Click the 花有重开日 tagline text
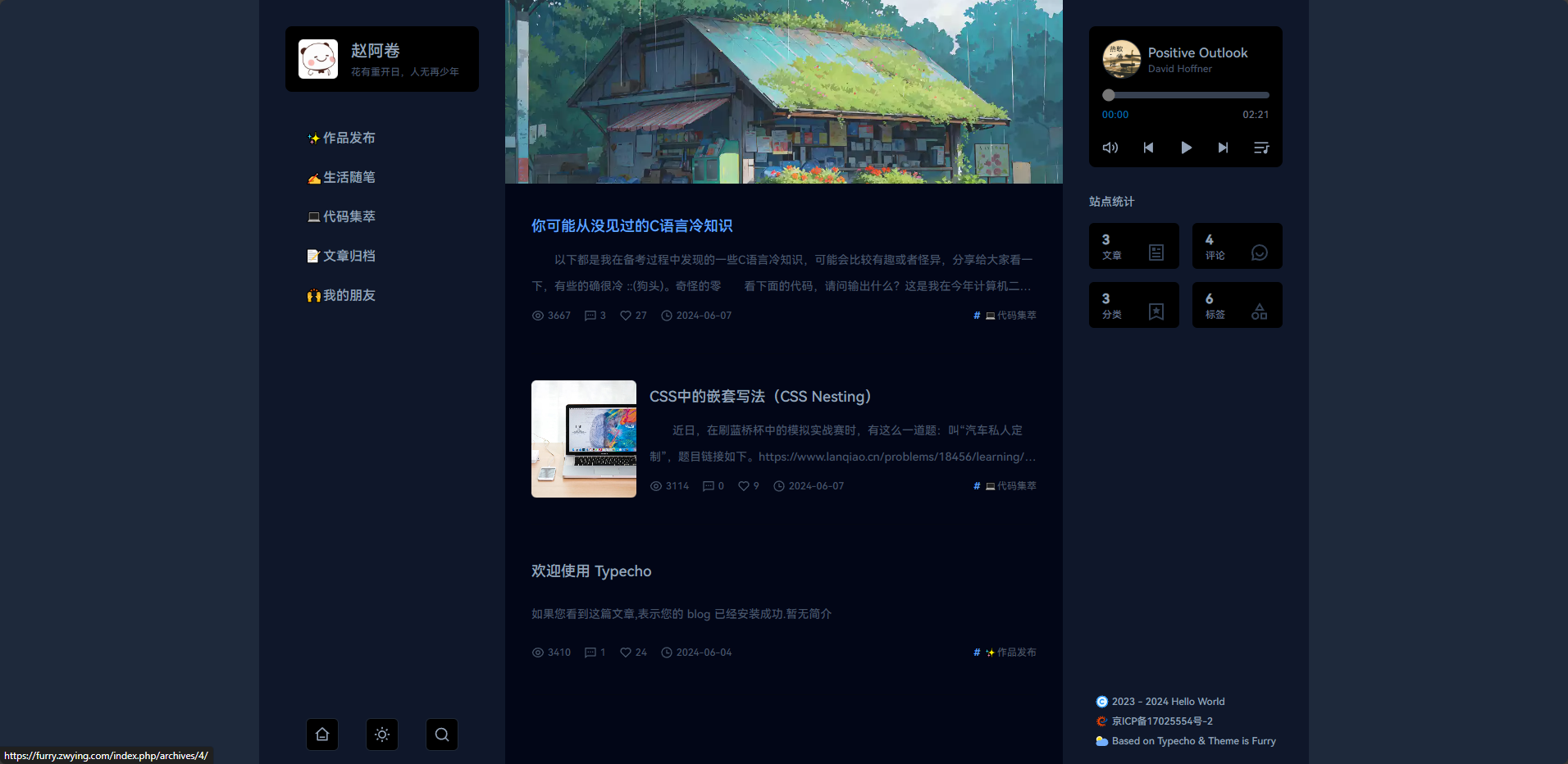1568x764 pixels. [x=405, y=72]
